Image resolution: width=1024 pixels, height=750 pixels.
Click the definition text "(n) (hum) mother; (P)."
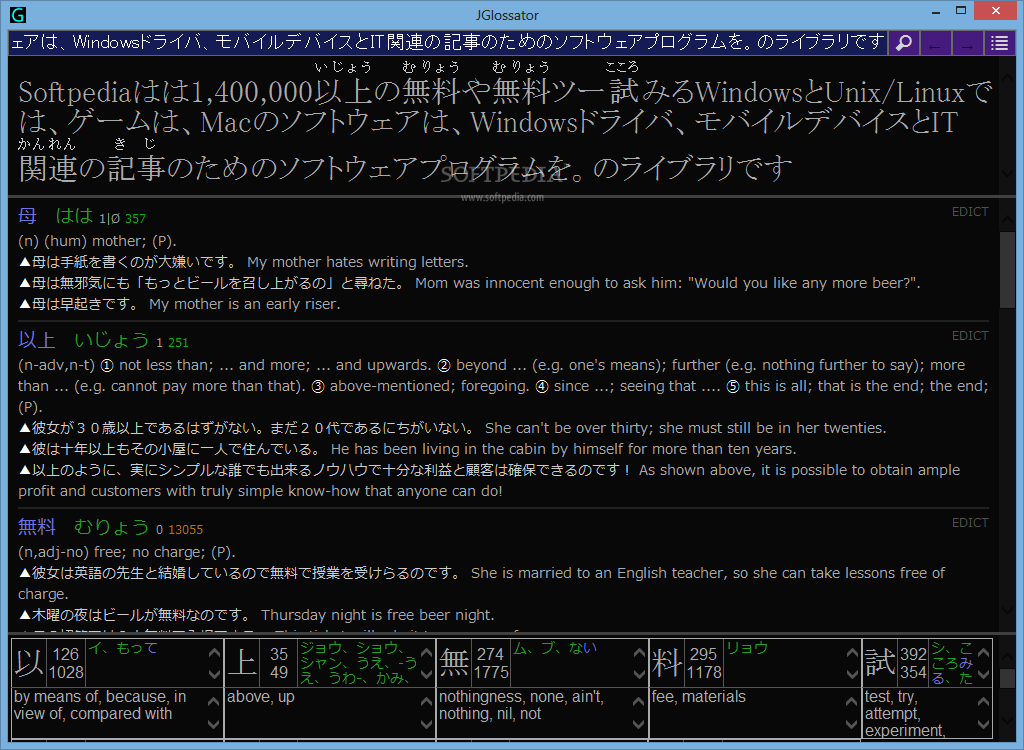(97, 241)
